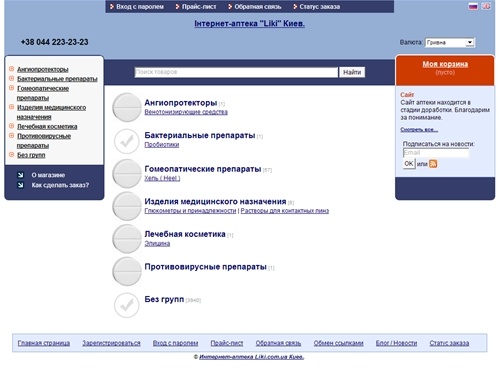
Task: Open Прайс-лист in top menu
Action: pos(199,7)
